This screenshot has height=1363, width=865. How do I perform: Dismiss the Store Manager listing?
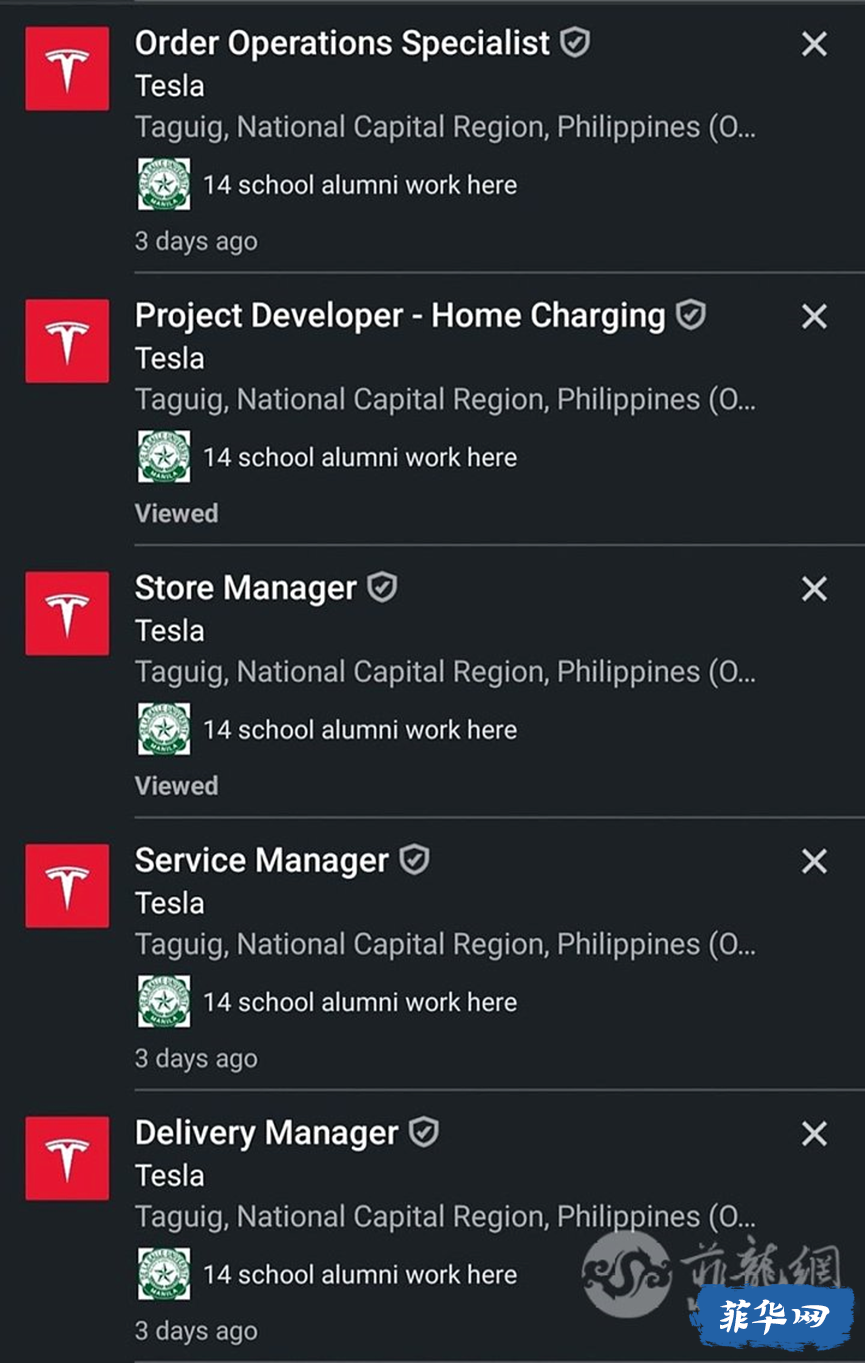click(814, 589)
